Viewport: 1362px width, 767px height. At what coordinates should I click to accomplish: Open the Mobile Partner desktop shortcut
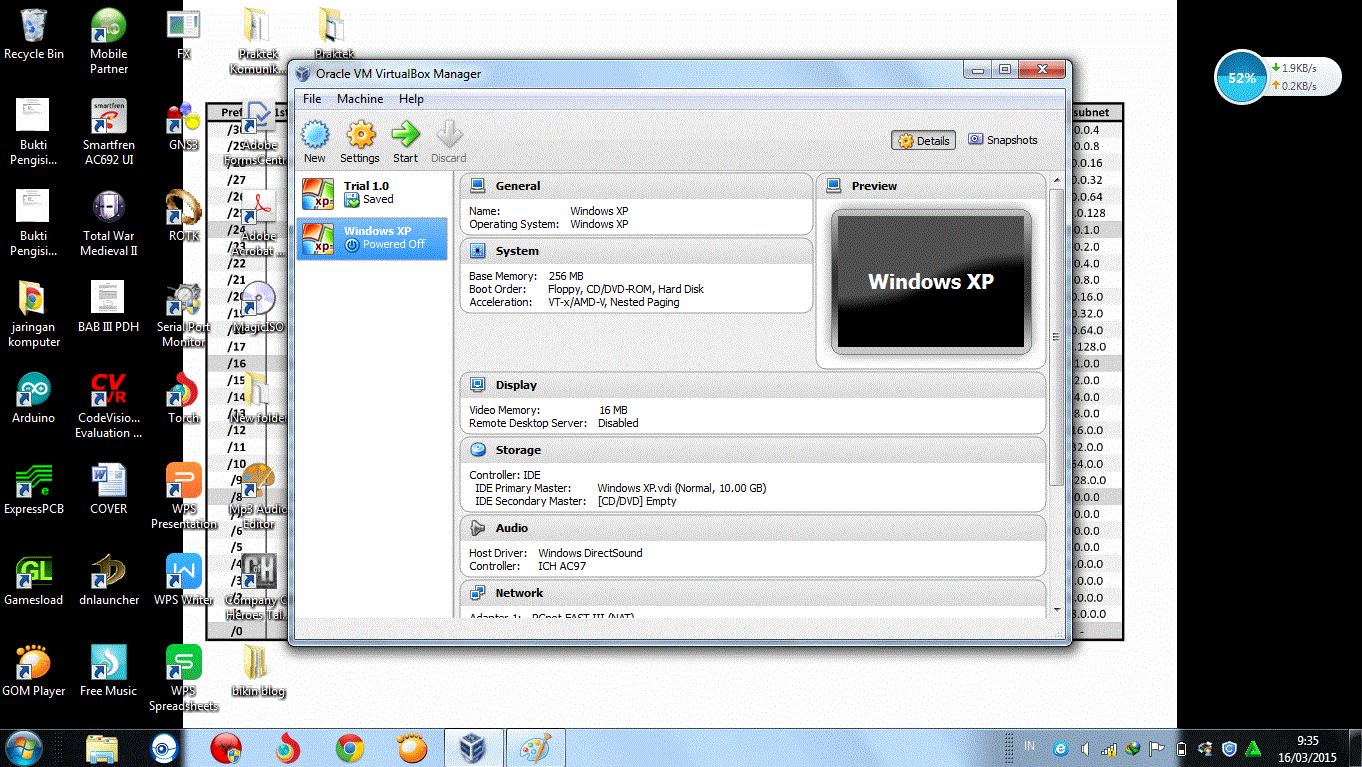(108, 40)
